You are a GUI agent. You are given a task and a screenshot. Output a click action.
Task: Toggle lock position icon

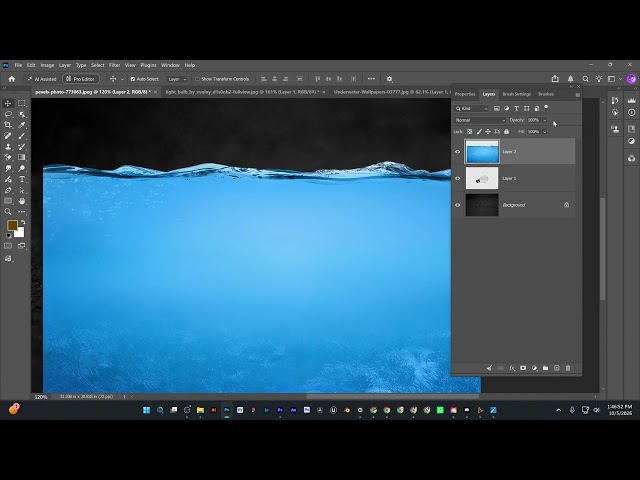pyautogui.click(x=488, y=131)
